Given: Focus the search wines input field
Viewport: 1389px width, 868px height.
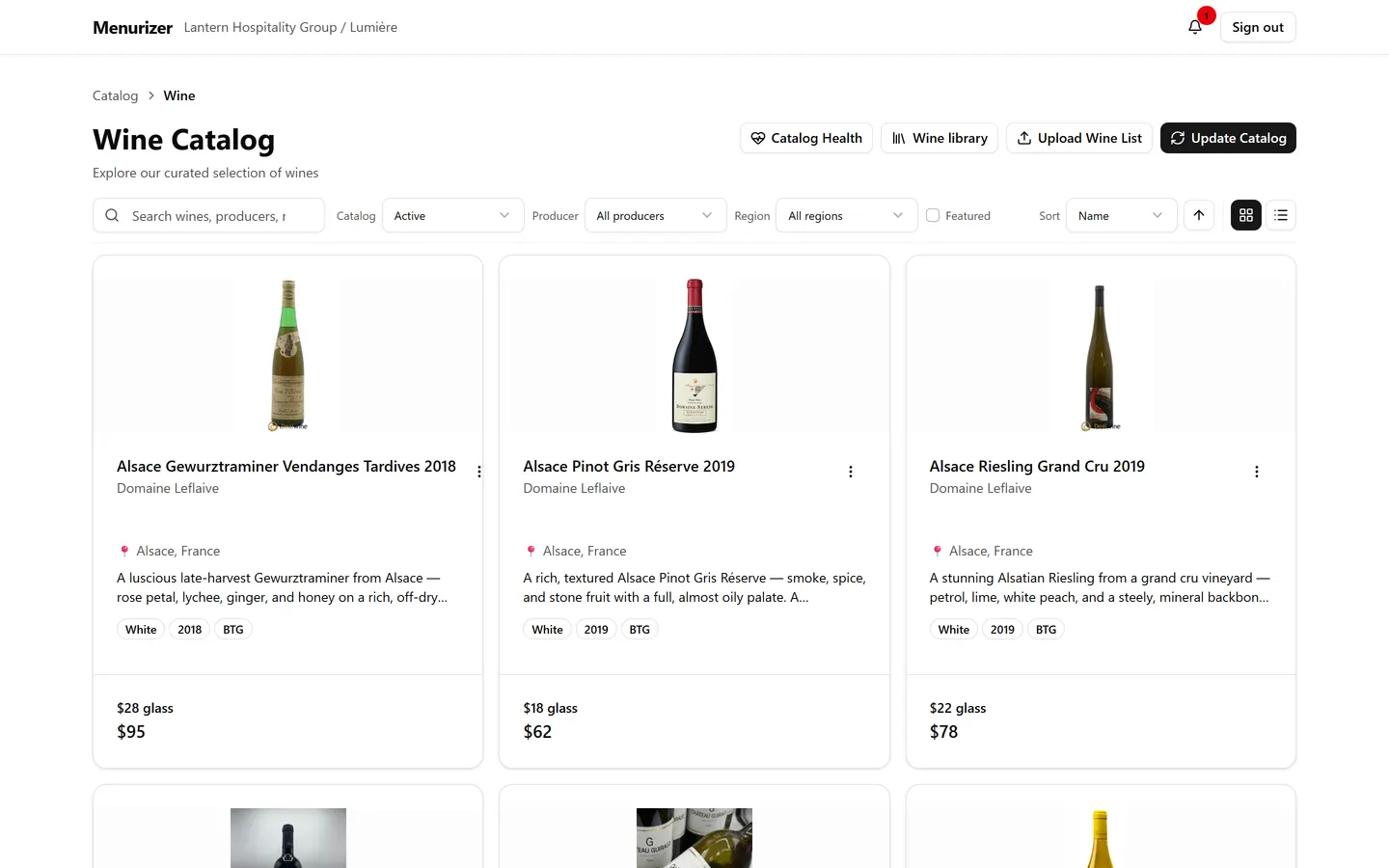Looking at the screenshot, I should (209, 215).
